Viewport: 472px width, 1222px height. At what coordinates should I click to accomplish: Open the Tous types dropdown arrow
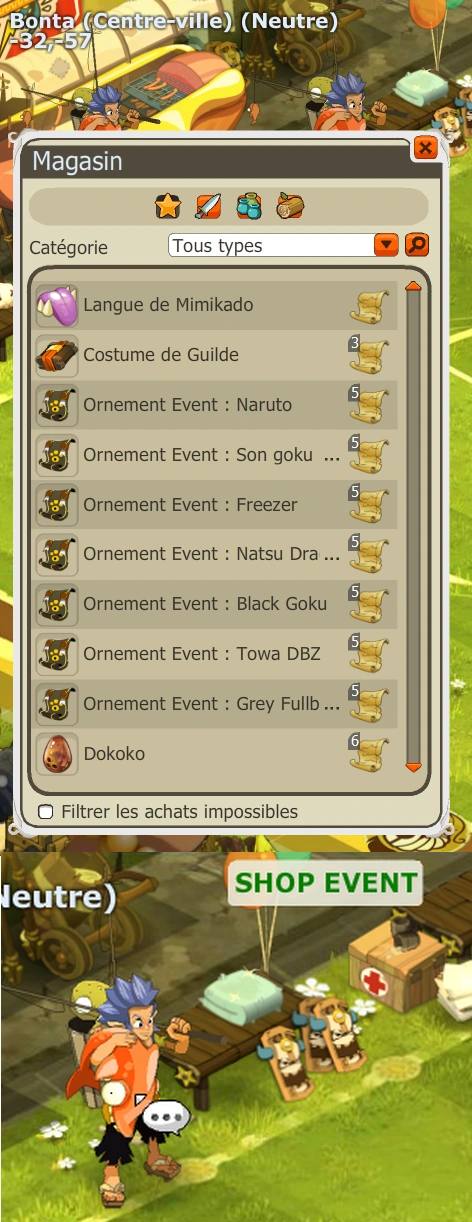[x=387, y=245]
